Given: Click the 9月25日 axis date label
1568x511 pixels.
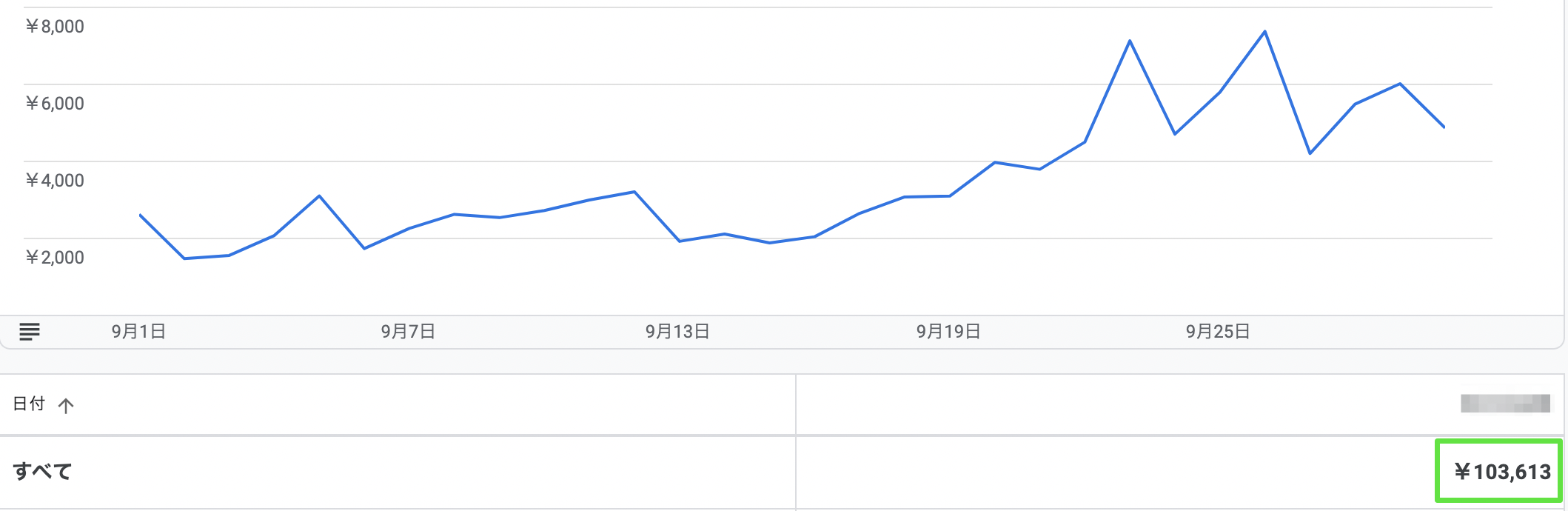Looking at the screenshot, I should (x=1218, y=332).
